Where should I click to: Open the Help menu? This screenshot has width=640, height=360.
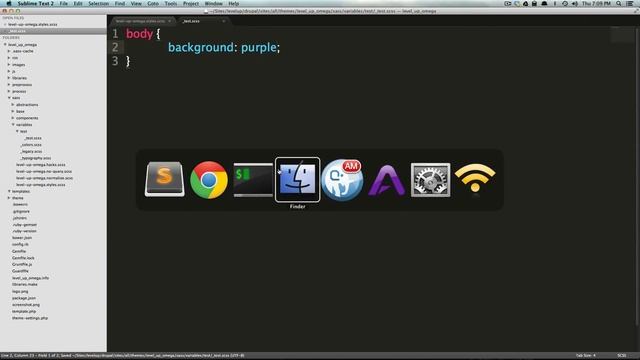[234, 3]
